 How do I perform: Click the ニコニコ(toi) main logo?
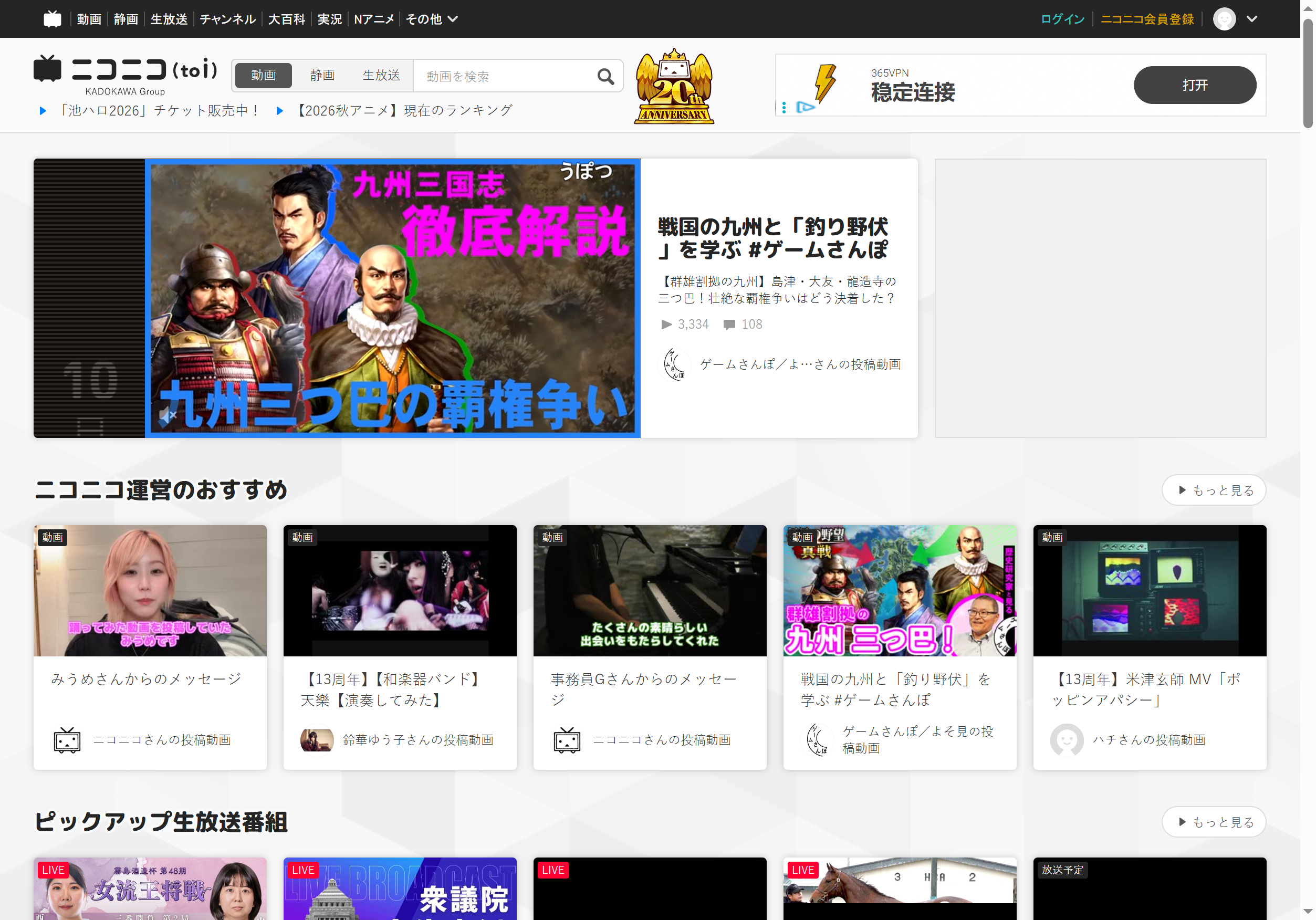coord(126,75)
